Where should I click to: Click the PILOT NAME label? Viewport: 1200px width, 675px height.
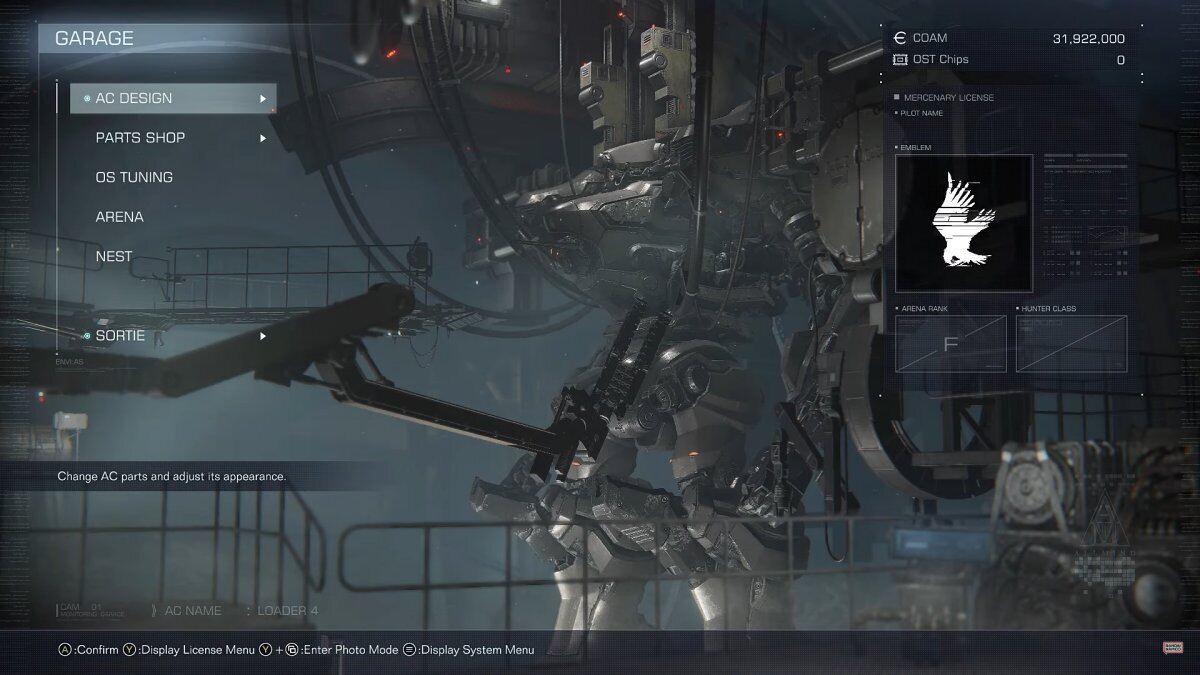click(921, 113)
